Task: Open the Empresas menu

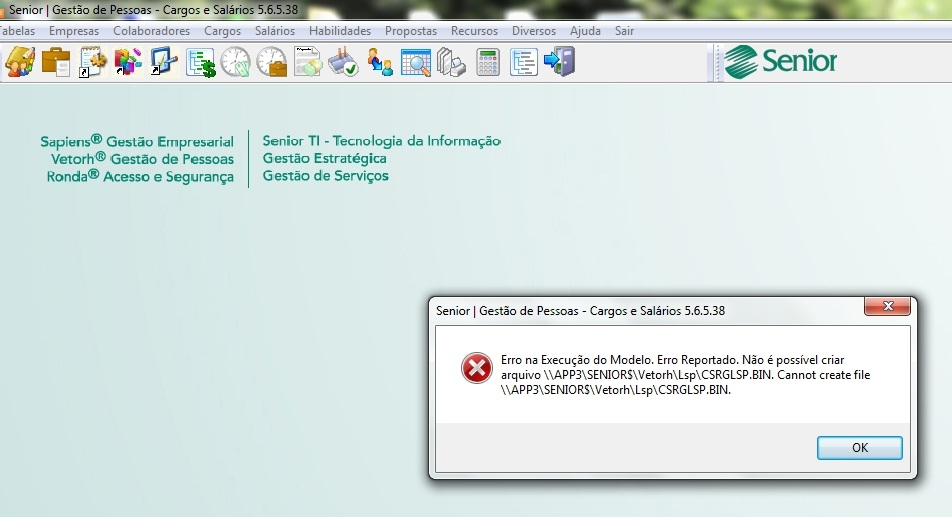Action: tap(74, 31)
